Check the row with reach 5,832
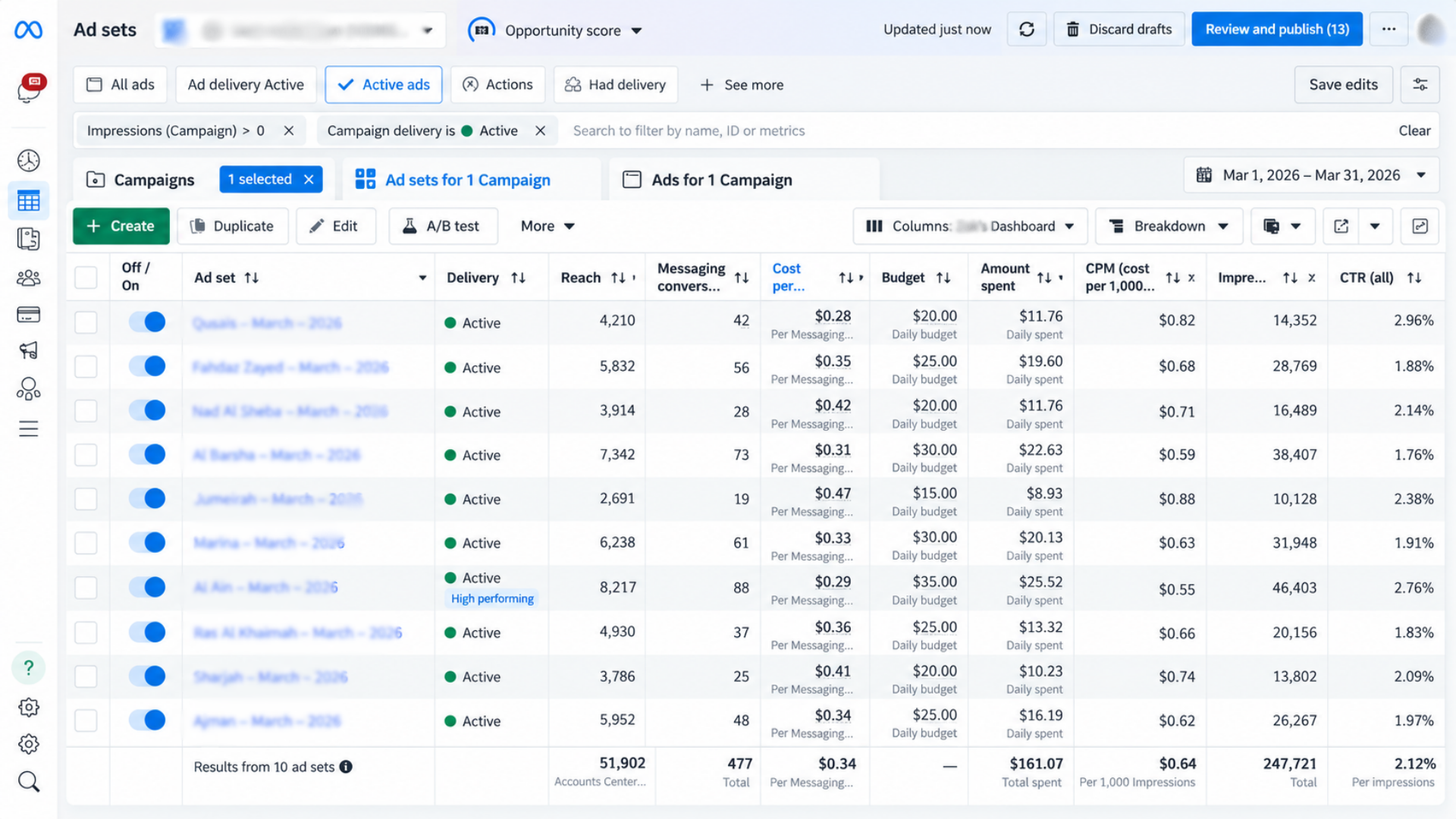 point(86,367)
